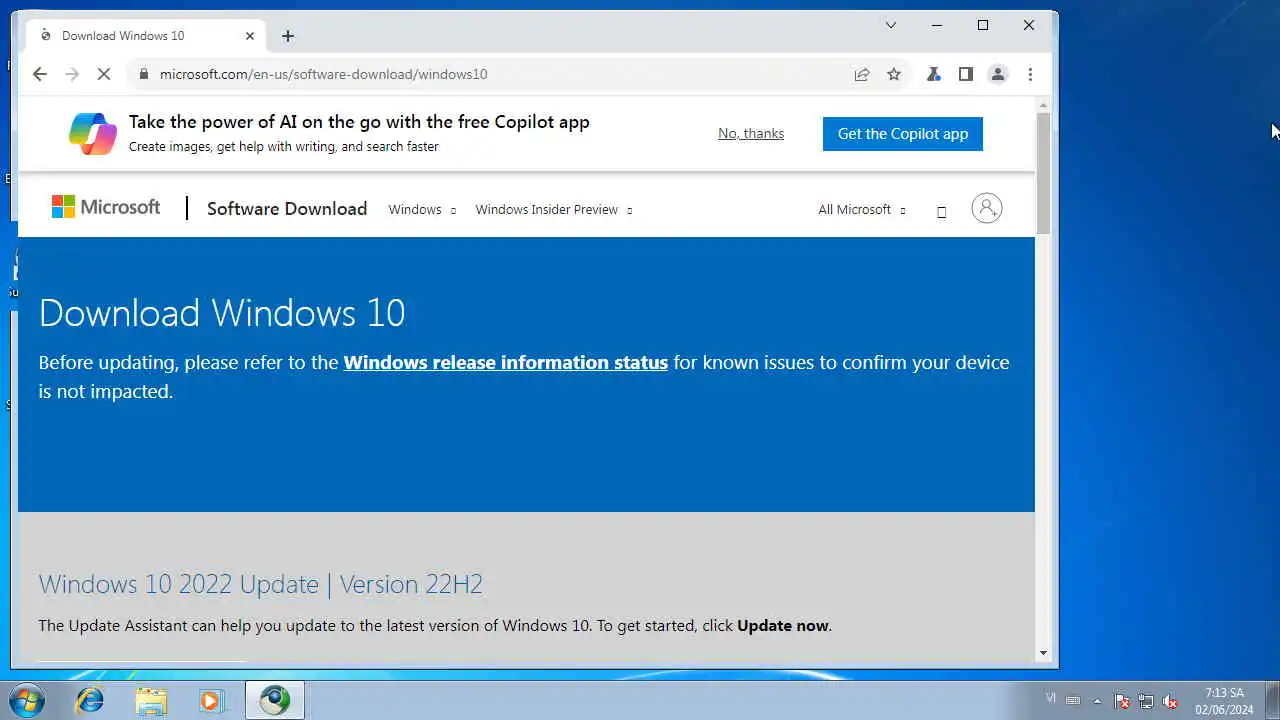Click the bold Update now text

pyautogui.click(x=783, y=626)
